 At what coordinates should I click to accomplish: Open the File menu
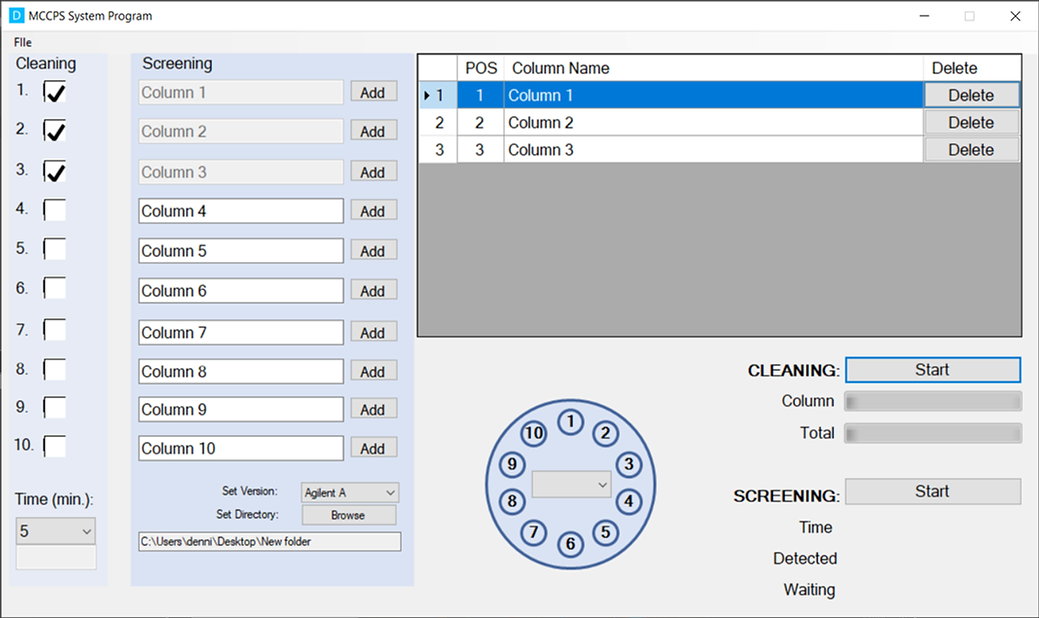[21, 42]
